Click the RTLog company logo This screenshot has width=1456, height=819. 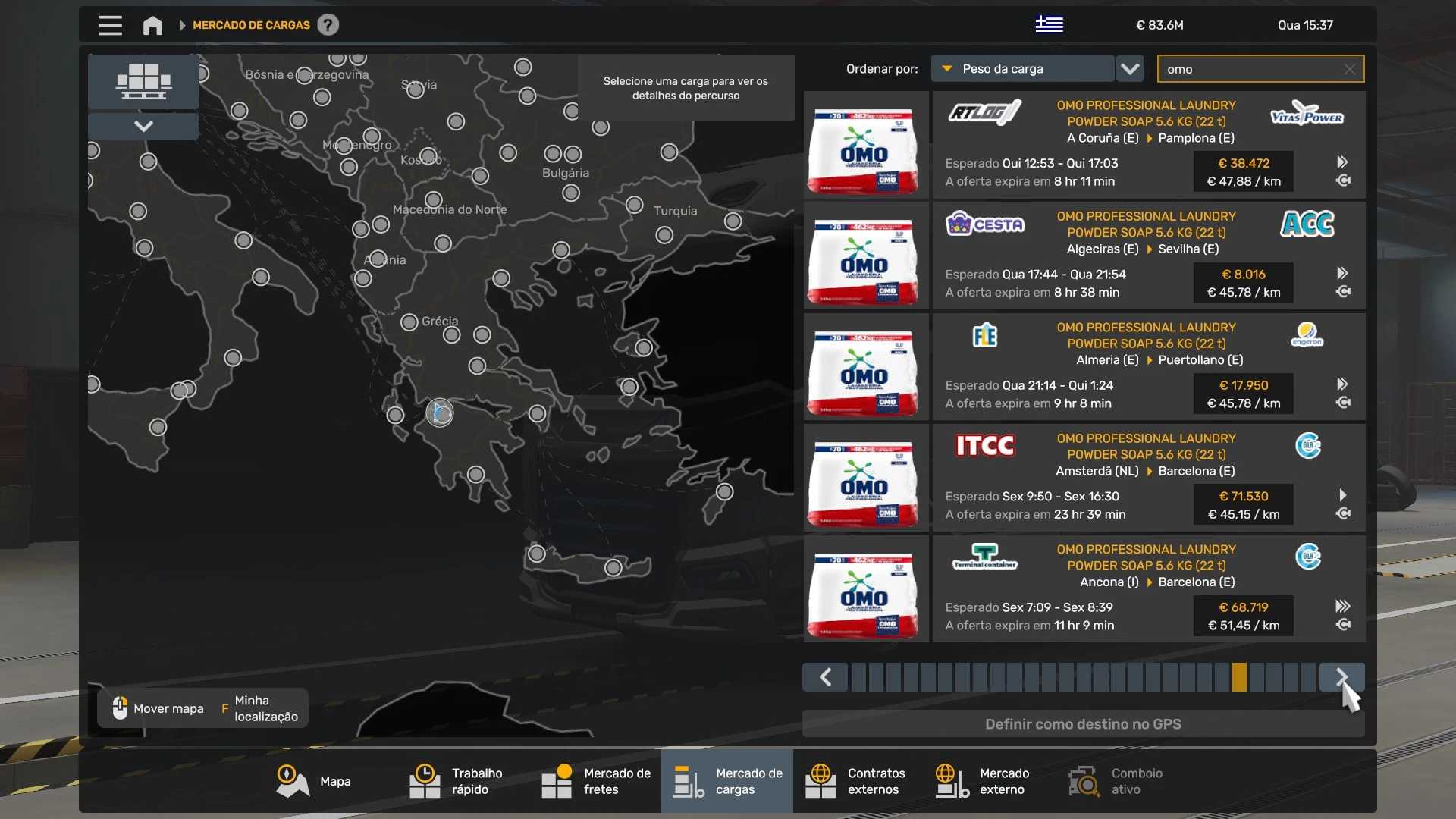click(x=984, y=114)
